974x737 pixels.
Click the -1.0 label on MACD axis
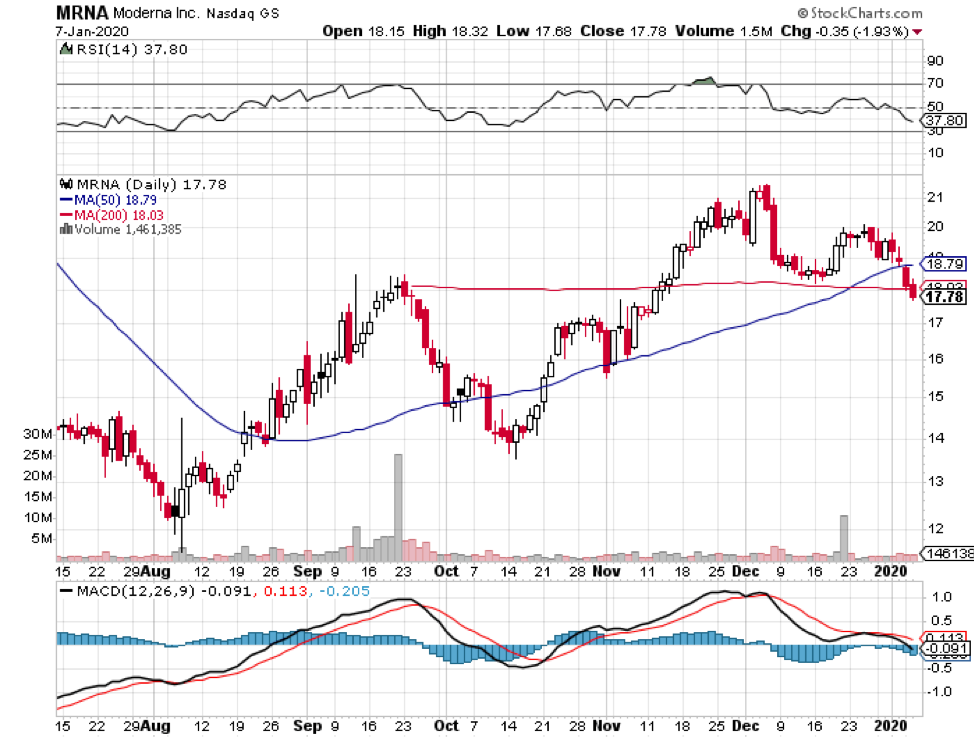tap(939, 692)
